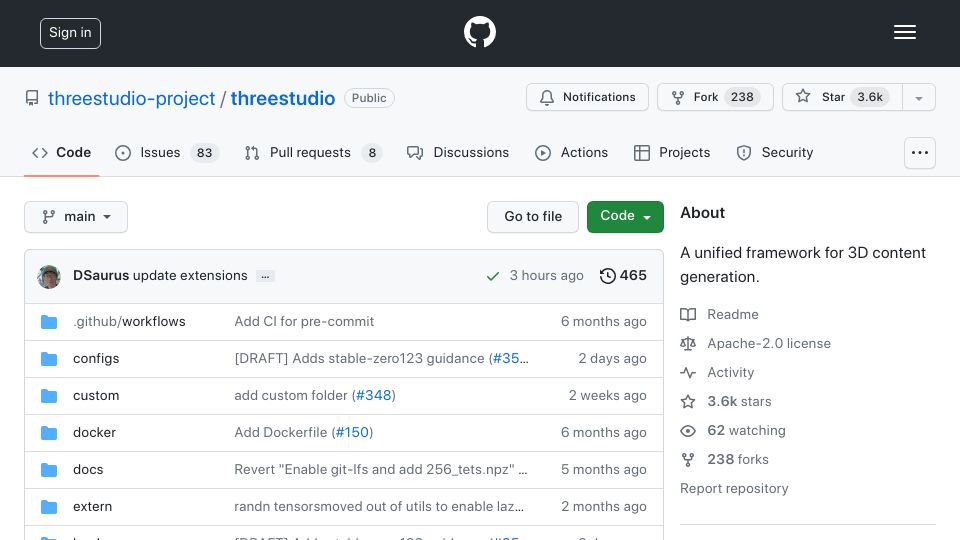Open the configs folder
The height and width of the screenshot is (540, 960).
pos(96,359)
